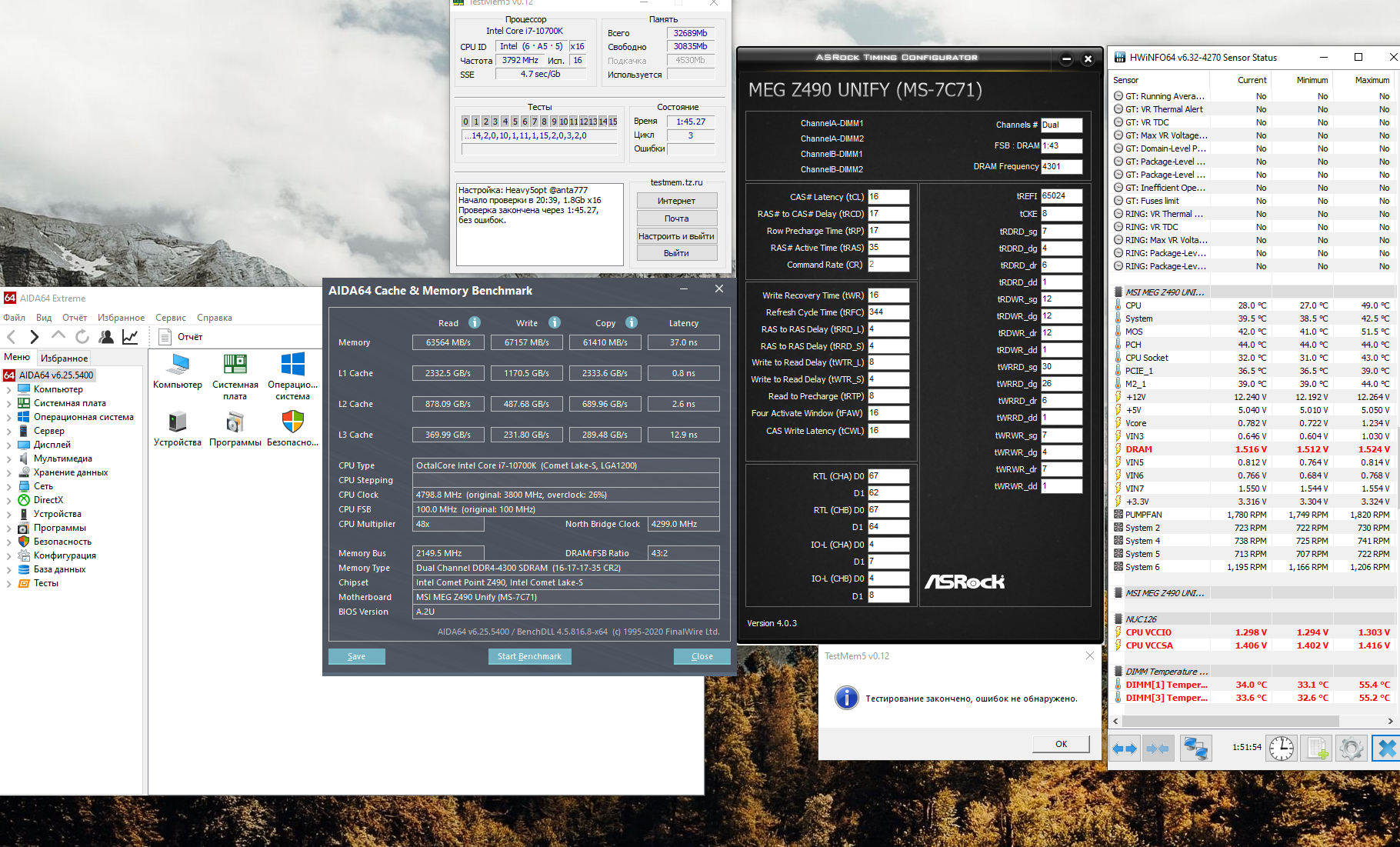The image size is (1400, 847).
Task: Click the info icon next to Write
Action: click(555, 322)
